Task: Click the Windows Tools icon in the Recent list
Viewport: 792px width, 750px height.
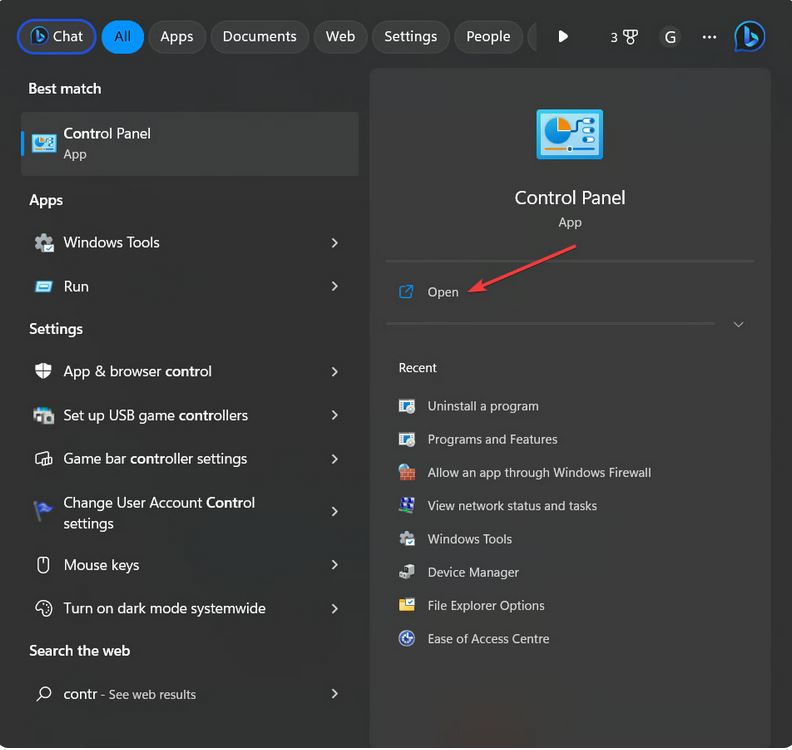Action: click(x=407, y=538)
